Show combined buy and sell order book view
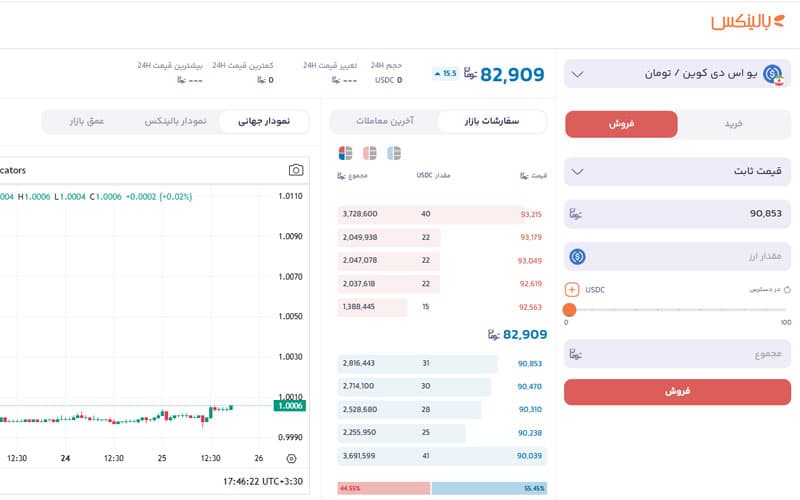Screen dimensions: 800x500 coord(345,153)
